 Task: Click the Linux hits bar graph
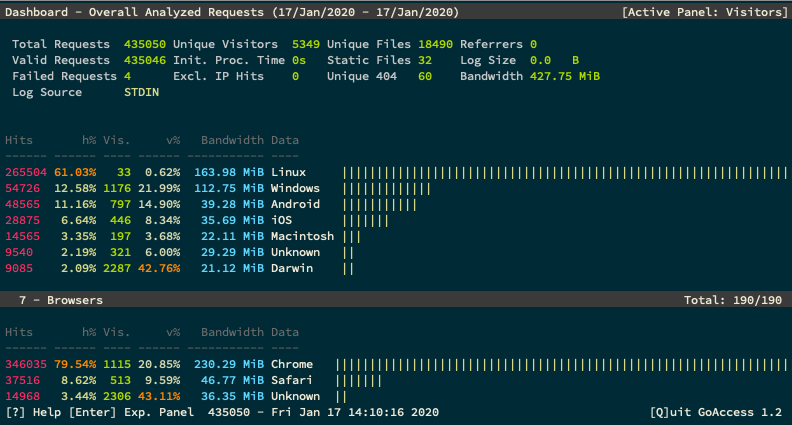point(565,173)
